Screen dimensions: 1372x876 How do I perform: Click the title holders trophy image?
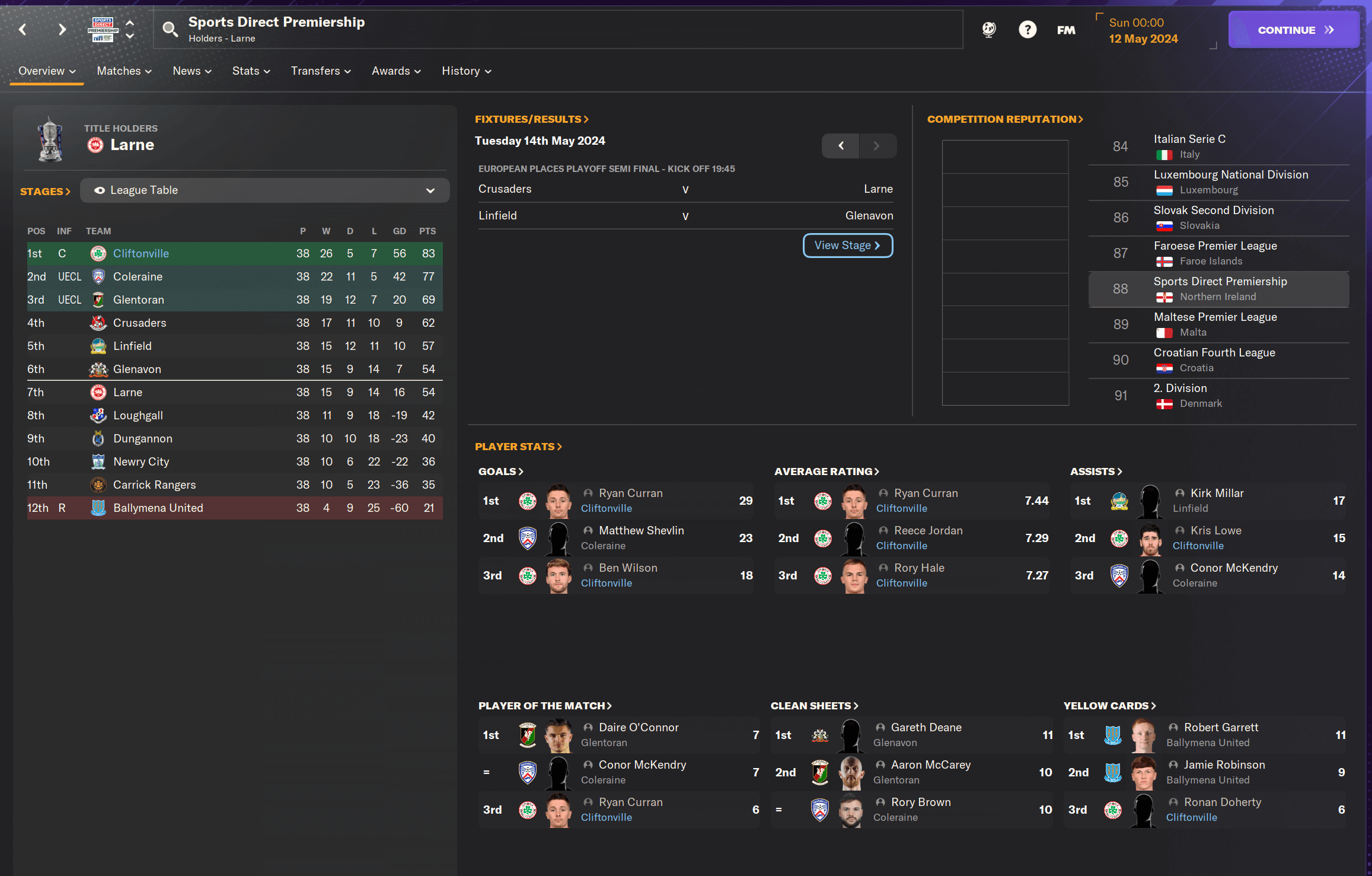50,139
